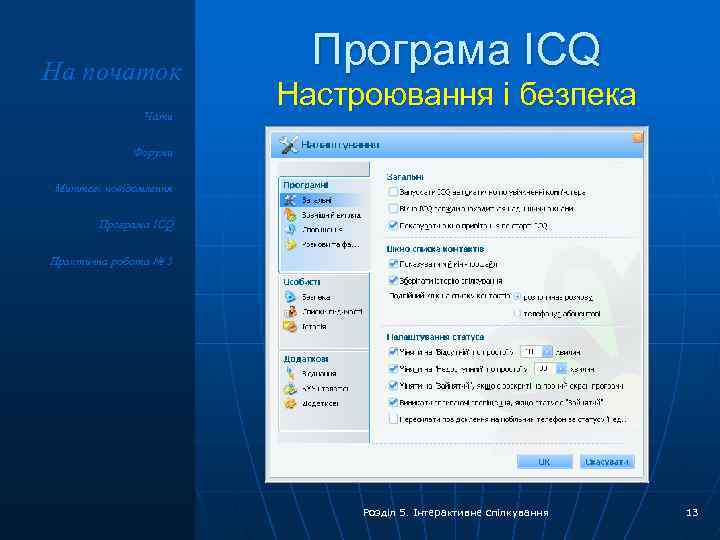This screenshot has height=540, width=720.
Task: Click footer text 'Розділ 5. Інтерактивне спілкування'
Action: tap(456, 512)
